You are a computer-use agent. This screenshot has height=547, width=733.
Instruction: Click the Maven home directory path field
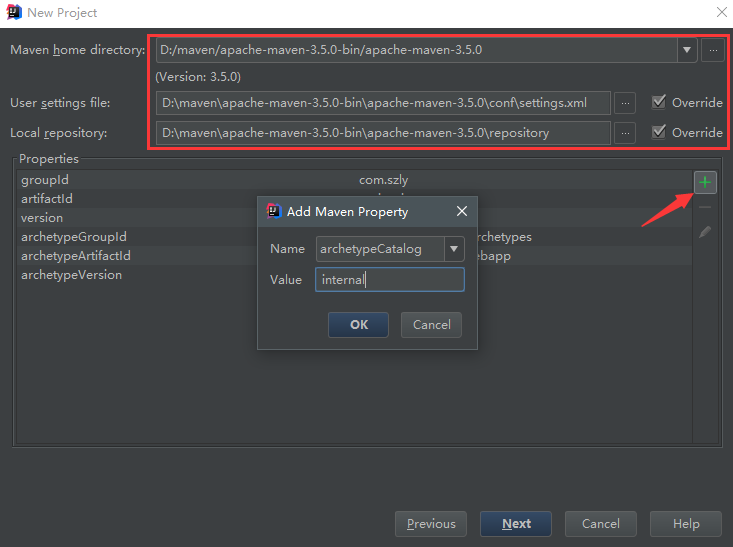[417, 50]
